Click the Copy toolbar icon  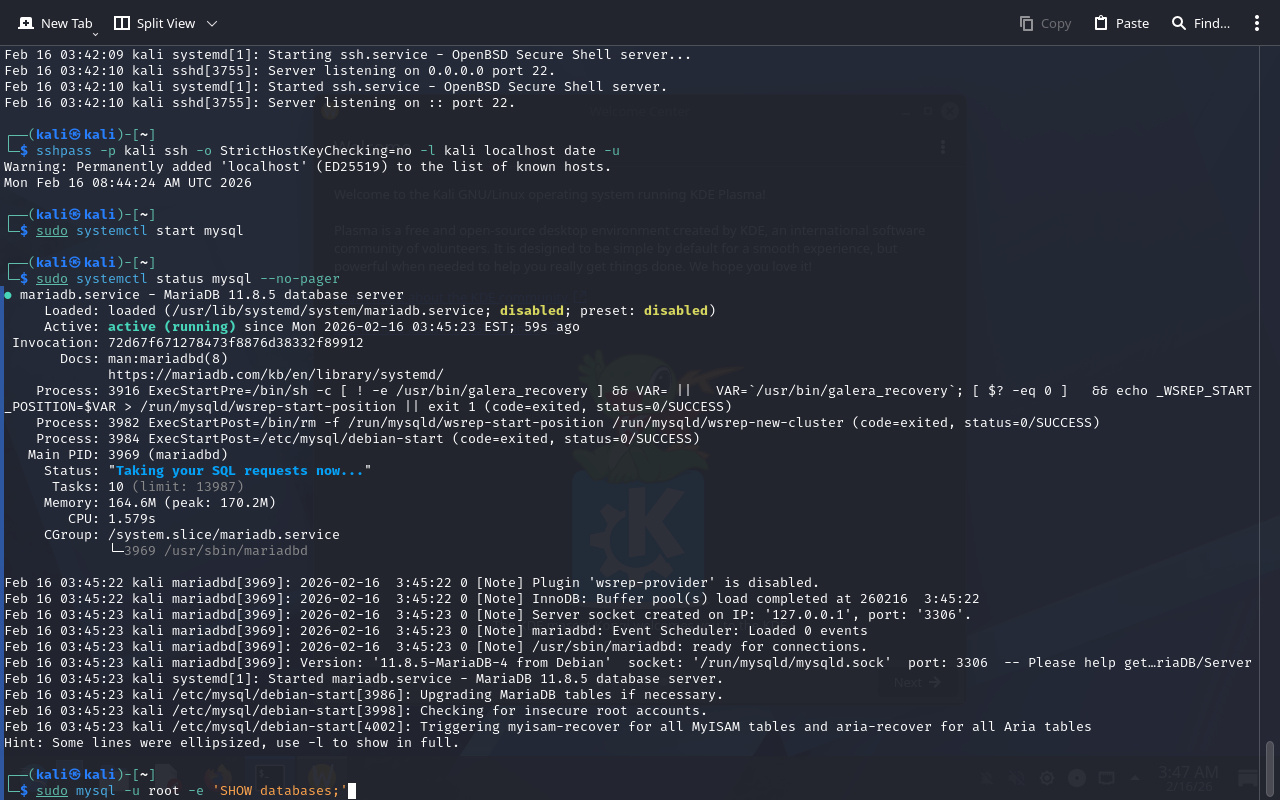point(1045,23)
